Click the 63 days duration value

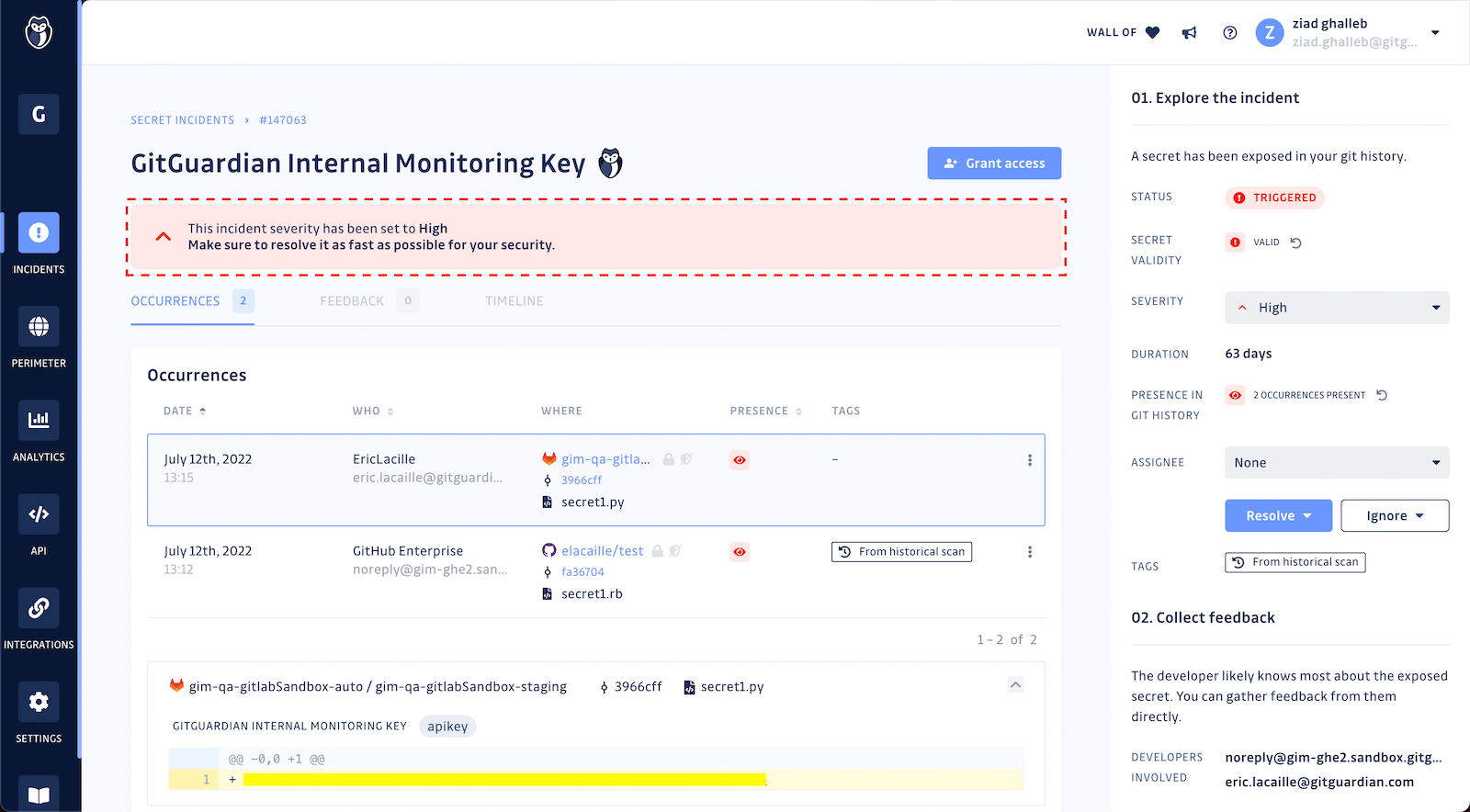click(x=1249, y=354)
